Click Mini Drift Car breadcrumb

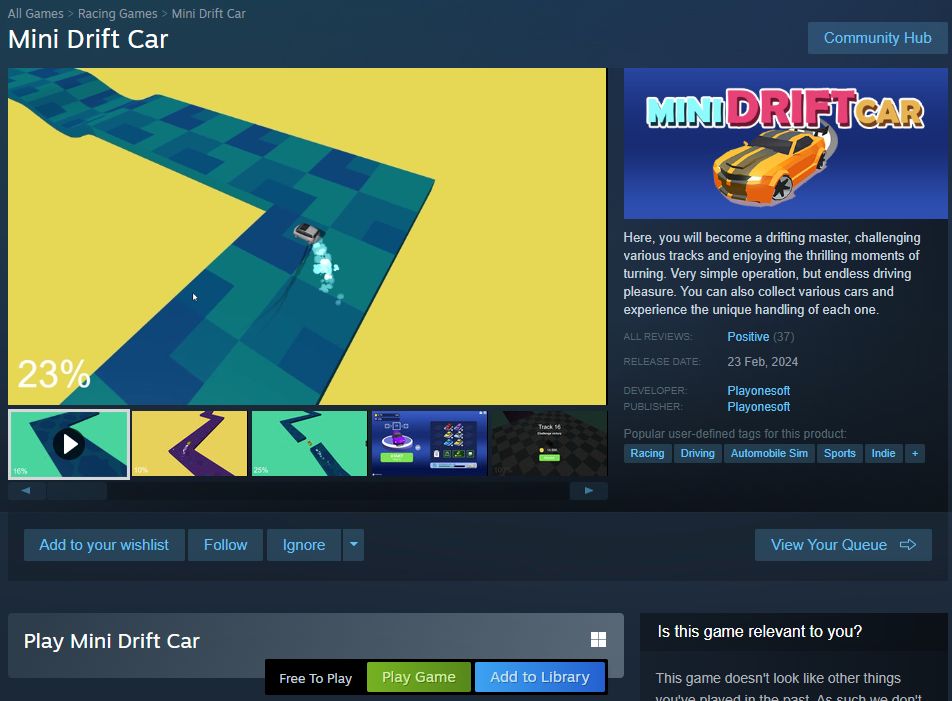[208, 13]
